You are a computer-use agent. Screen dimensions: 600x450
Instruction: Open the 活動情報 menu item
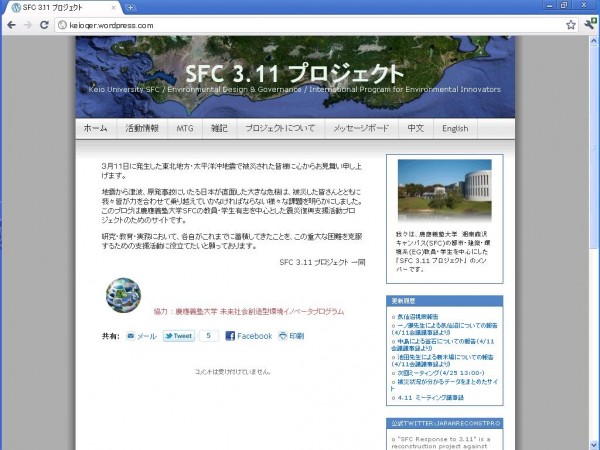tap(142, 128)
